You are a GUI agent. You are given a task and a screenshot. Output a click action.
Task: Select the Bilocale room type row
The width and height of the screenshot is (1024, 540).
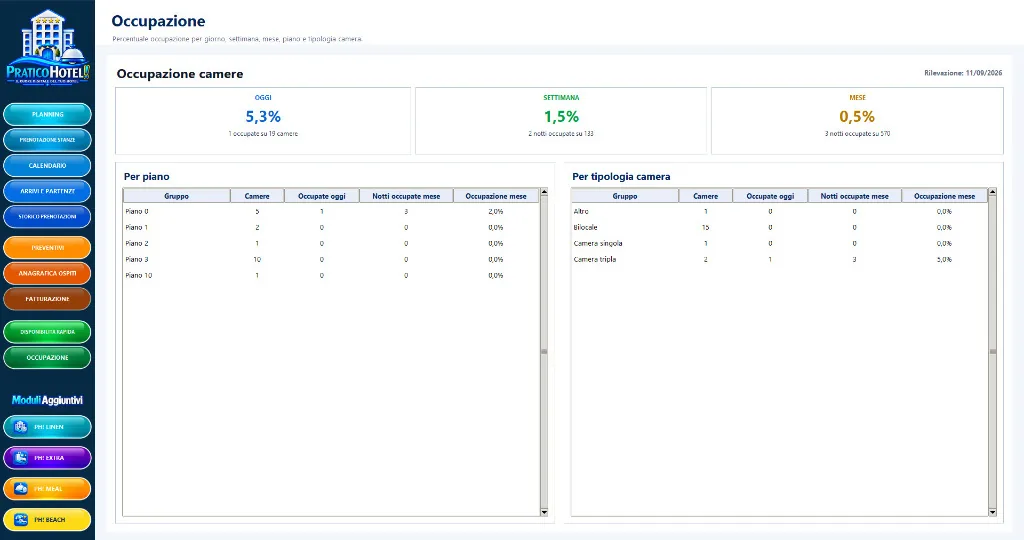(x=779, y=227)
